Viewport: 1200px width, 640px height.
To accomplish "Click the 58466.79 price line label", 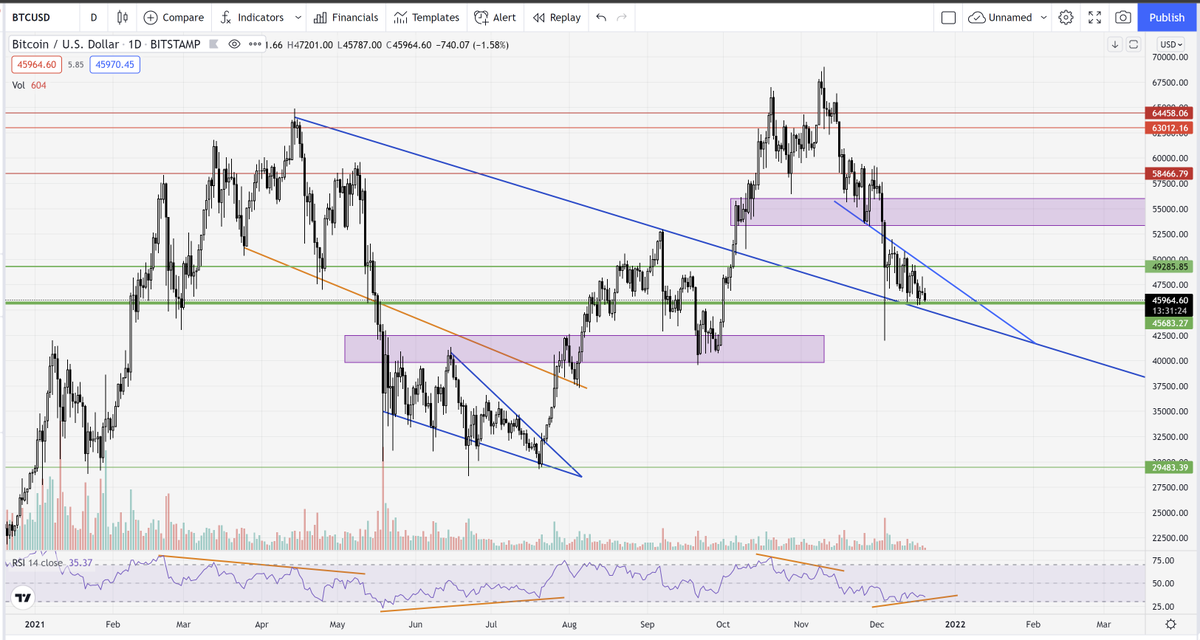I will click(x=1169, y=174).
